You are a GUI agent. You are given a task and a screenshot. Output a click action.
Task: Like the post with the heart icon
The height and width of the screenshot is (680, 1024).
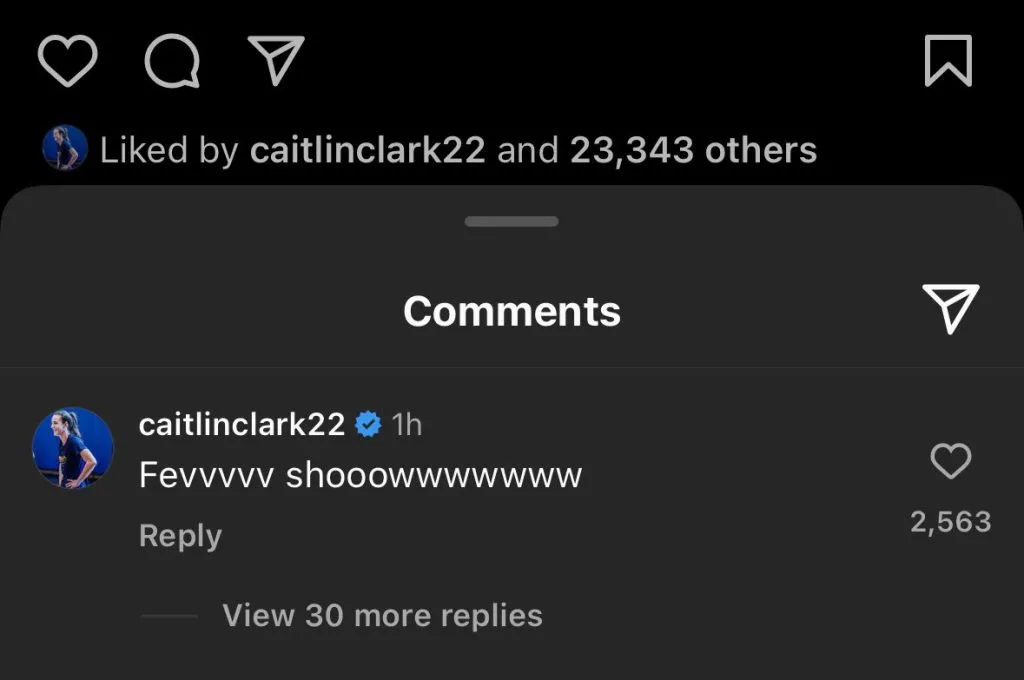pos(66,60)
